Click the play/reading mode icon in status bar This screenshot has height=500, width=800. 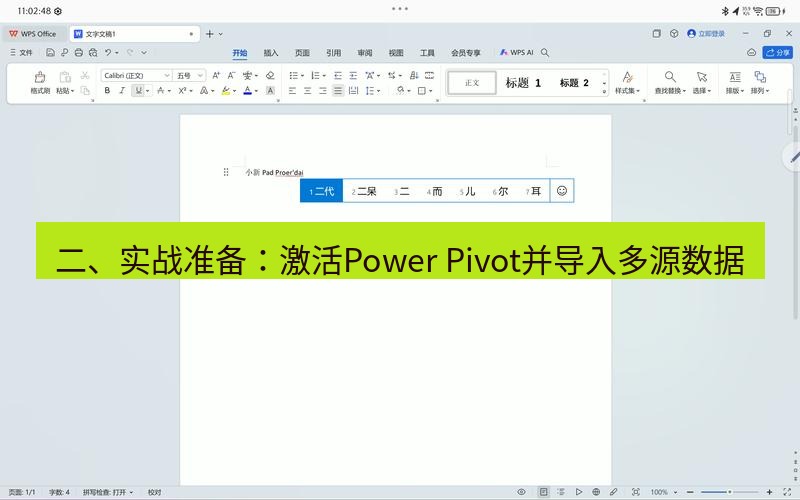(x=579, y=492)
